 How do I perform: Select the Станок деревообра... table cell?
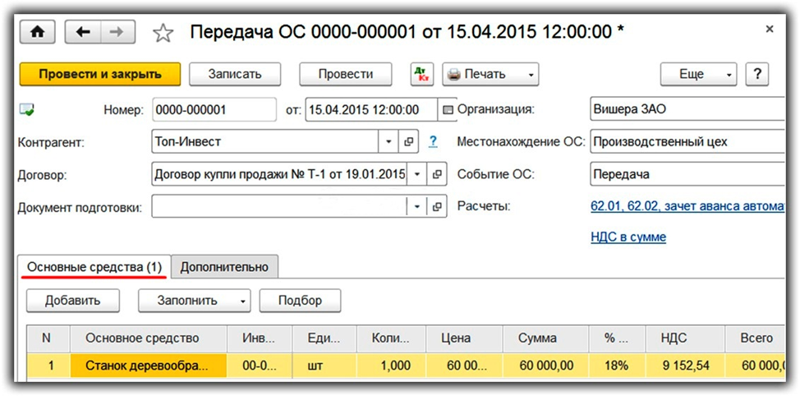click(x=148, y=365)
